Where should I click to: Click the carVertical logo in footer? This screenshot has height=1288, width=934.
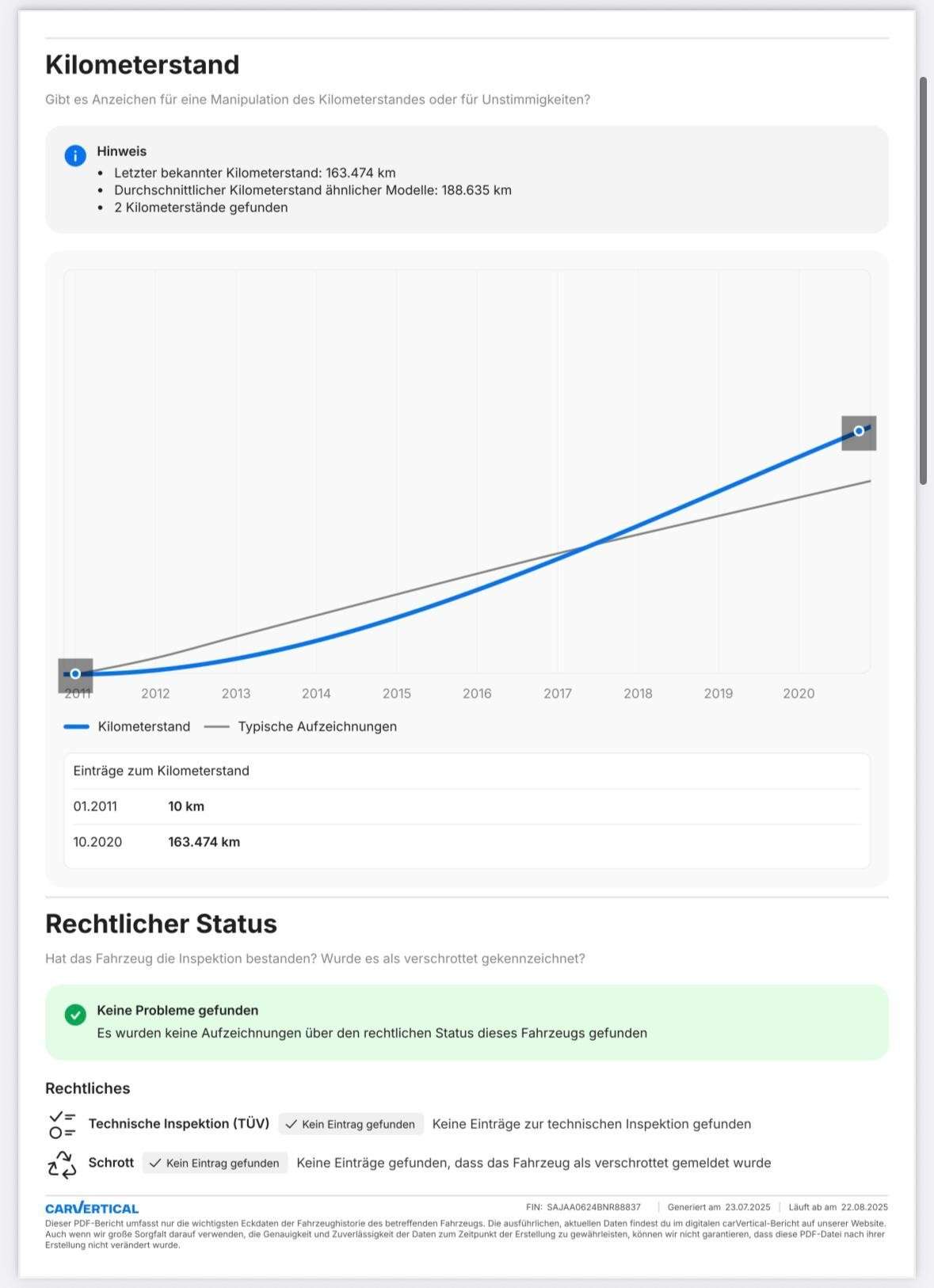click(x=92, y=1208)
